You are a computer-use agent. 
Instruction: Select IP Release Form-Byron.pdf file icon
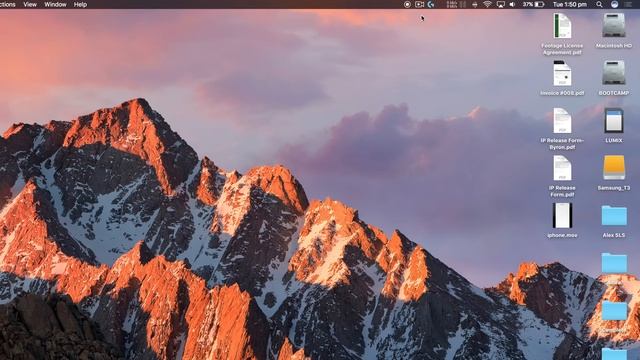[x=562, y=121]
